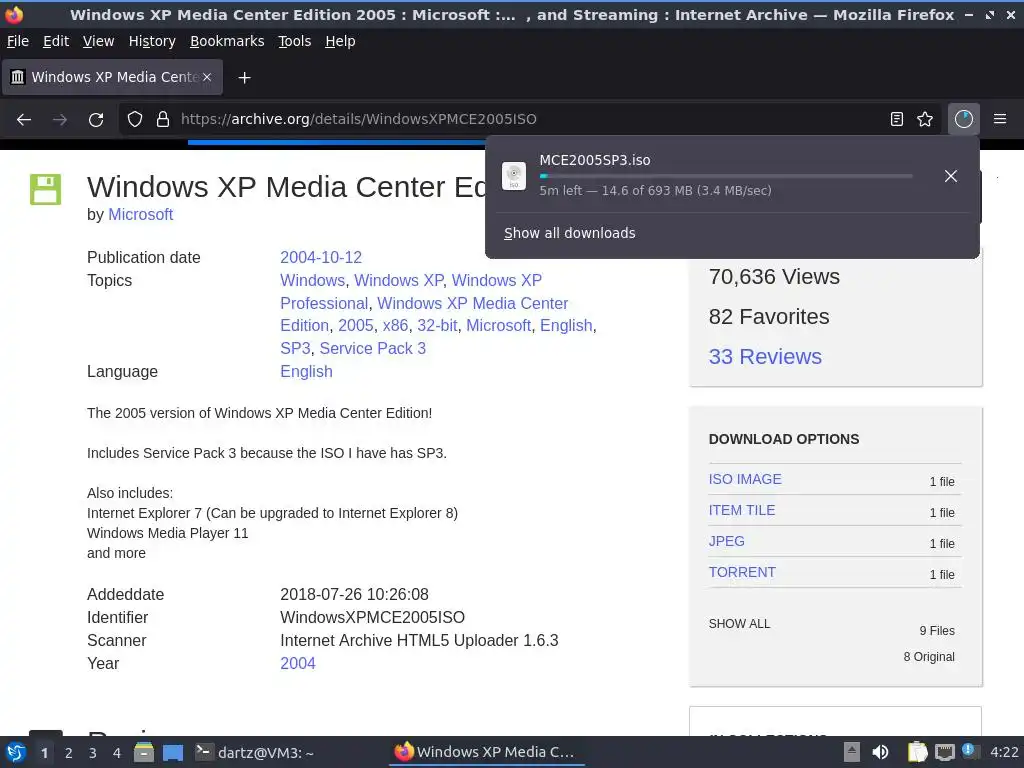The height and width of the screenshot is (768, 1024).
Task: Open ITEM TILE download option
Action: [742, 510]
